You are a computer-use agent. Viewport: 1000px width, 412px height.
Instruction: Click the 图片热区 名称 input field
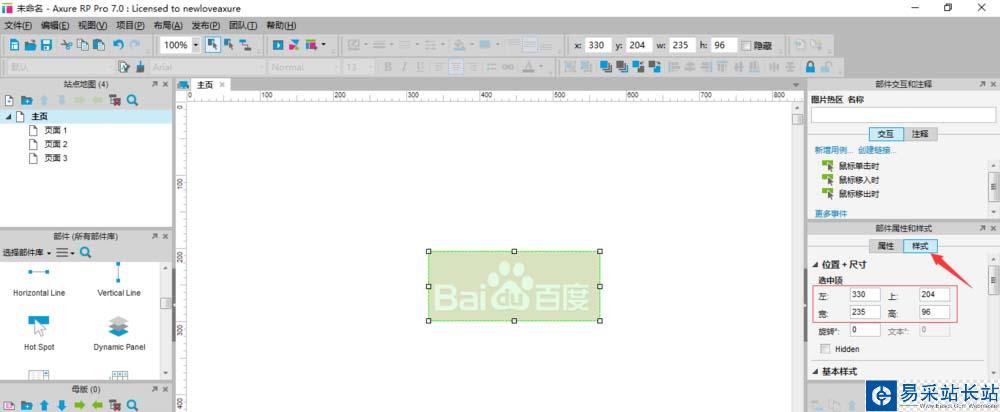(x=903, y=115)
